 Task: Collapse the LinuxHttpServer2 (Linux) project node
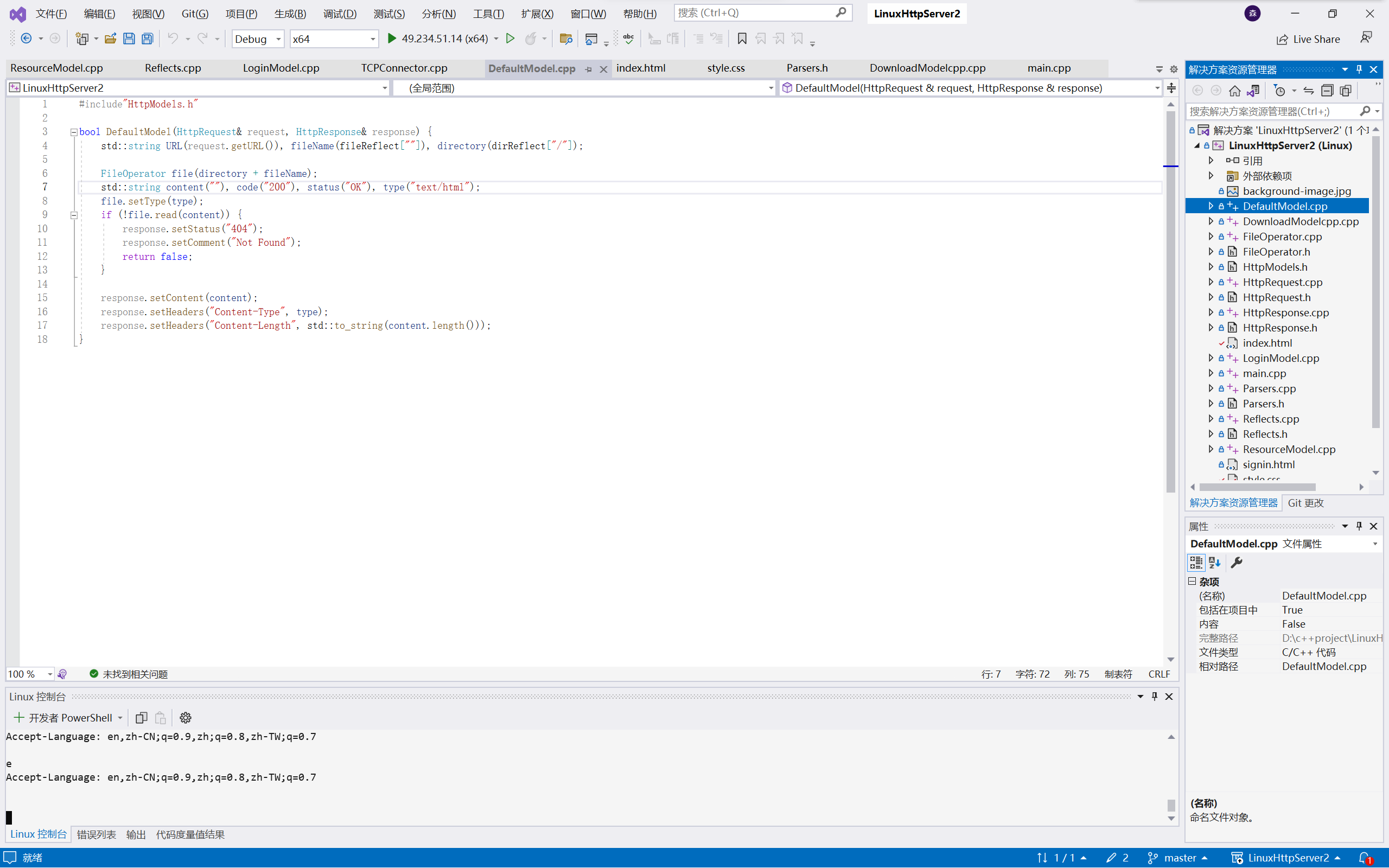(x=1197, y=145)
